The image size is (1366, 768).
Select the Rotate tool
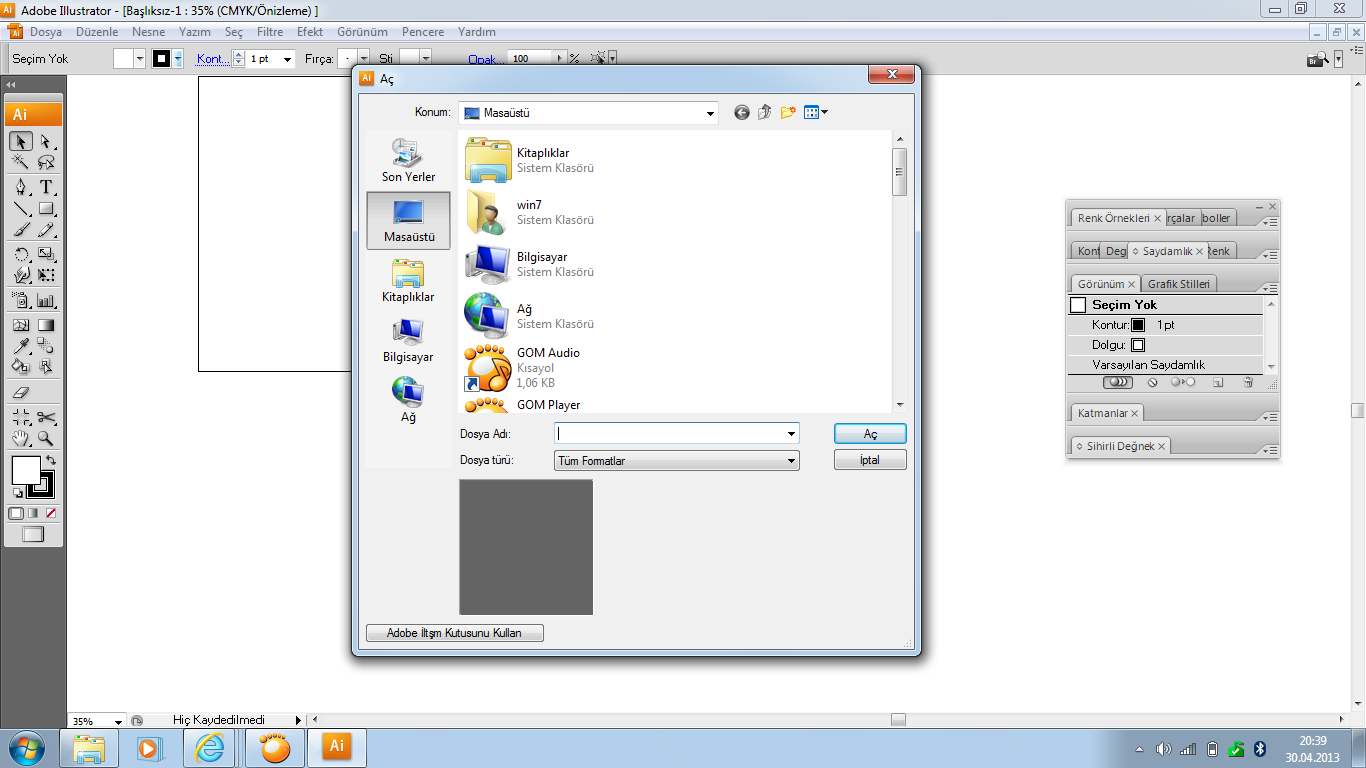[22, 254]
